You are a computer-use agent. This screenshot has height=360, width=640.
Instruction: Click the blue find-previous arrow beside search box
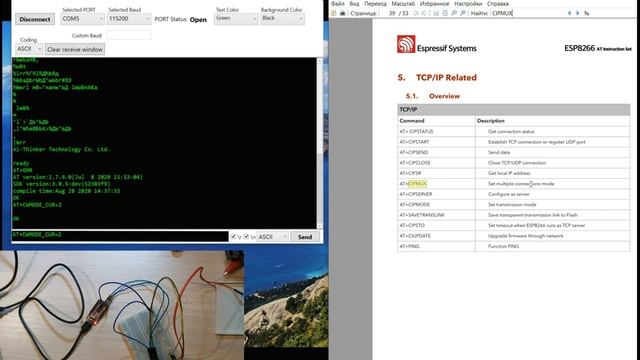(x=569, y=13)
